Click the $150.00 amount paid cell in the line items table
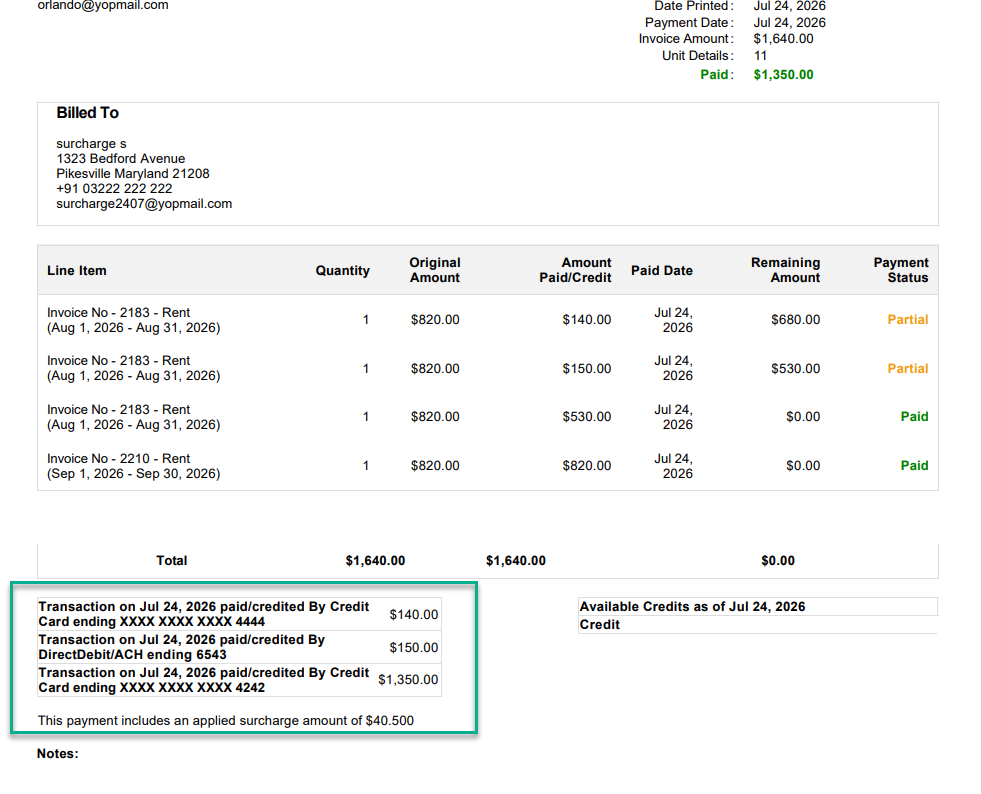The height and width of the screenshot is (794, 981). tap(586, 369)
